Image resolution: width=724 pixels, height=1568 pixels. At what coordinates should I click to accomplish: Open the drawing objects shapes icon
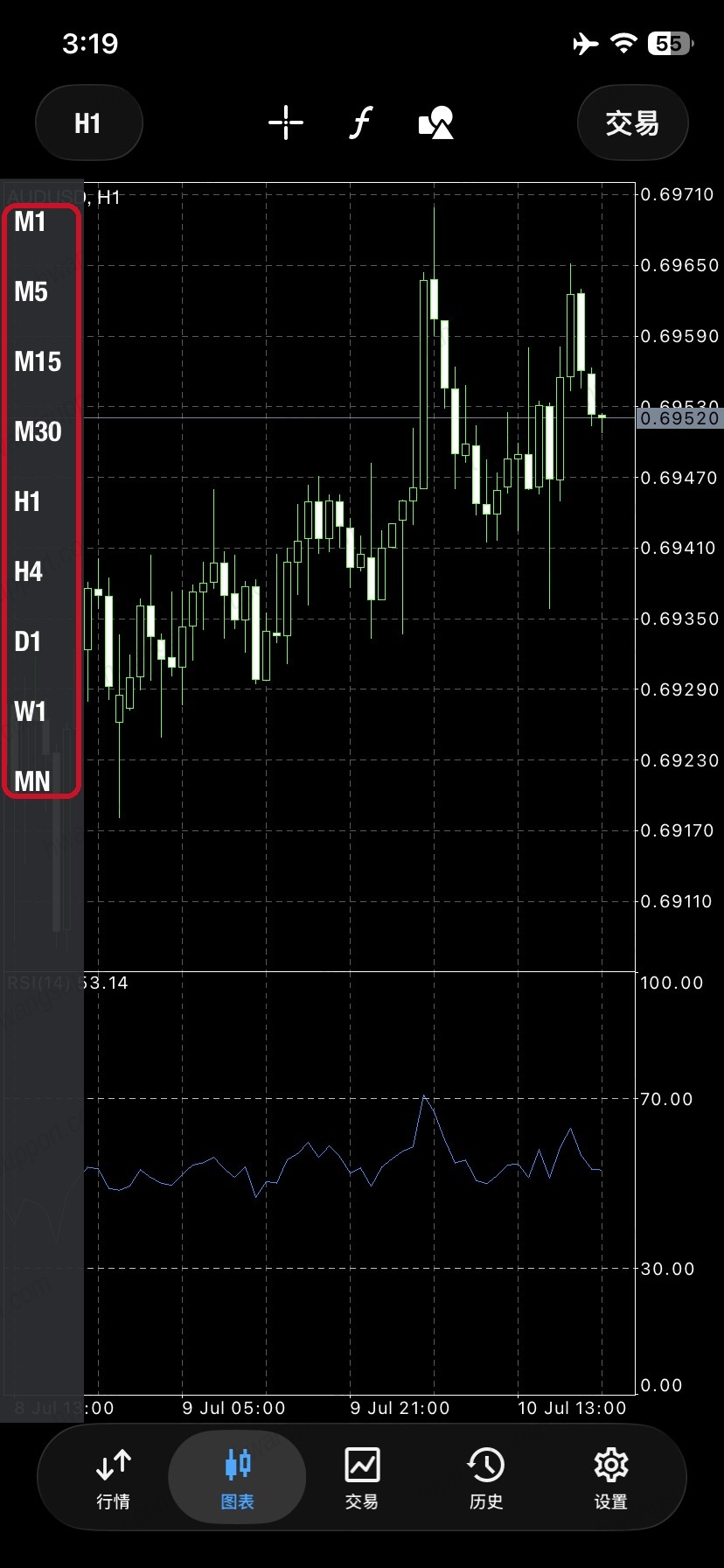coord(436,122)
